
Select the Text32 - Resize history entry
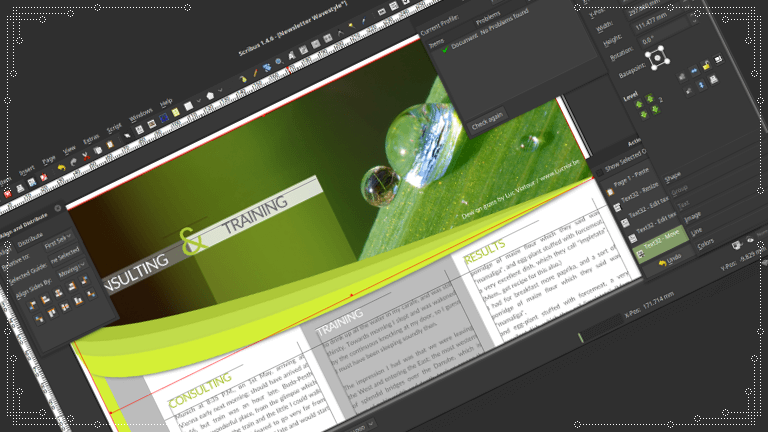(x=638, y=194)
